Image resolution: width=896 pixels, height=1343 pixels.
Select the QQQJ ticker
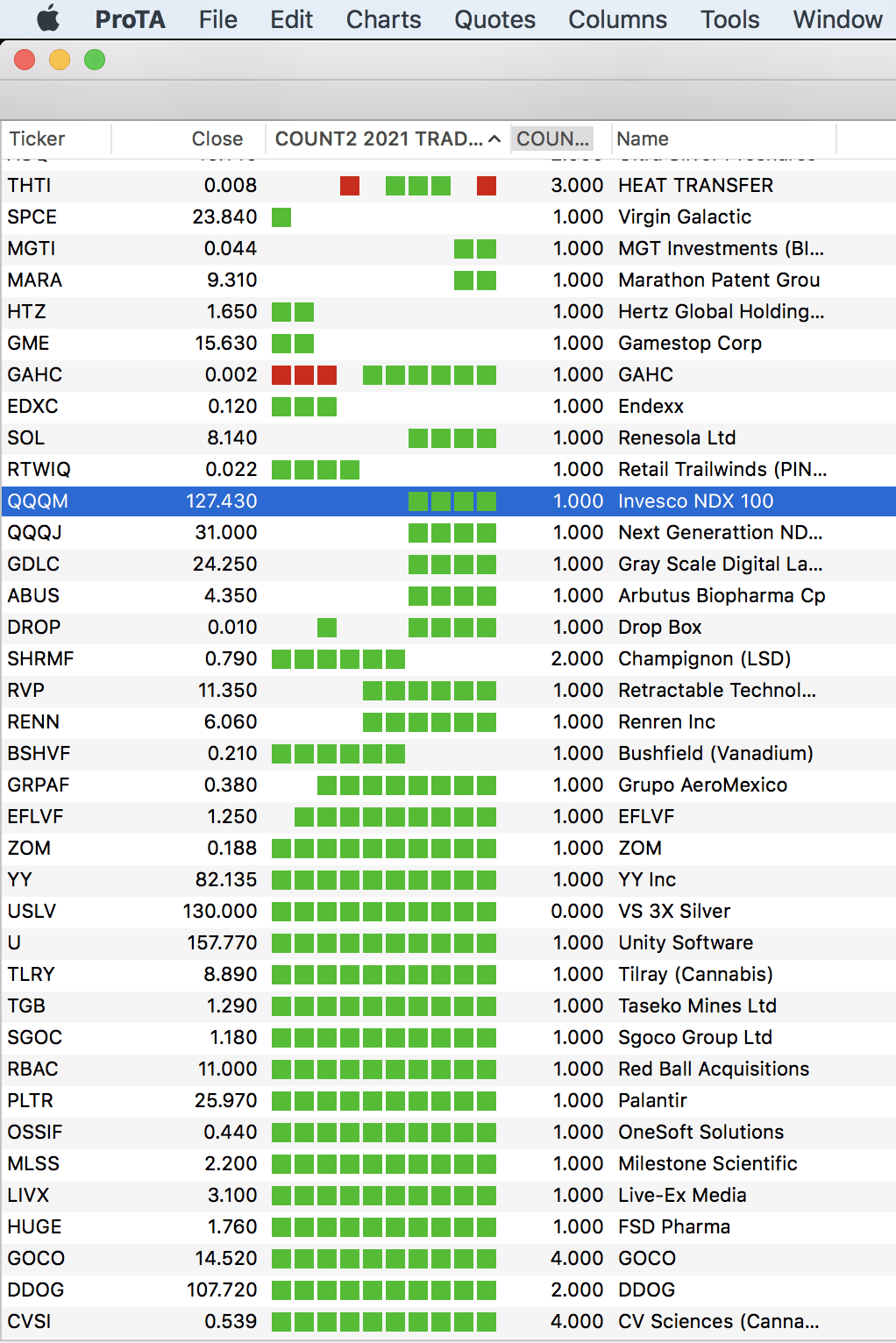[34, 533]
